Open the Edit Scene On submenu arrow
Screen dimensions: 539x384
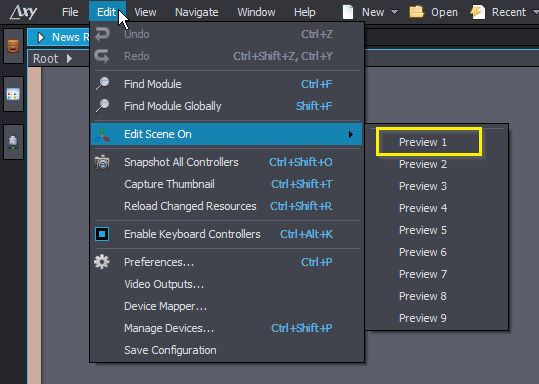click(x=351, y=134)
